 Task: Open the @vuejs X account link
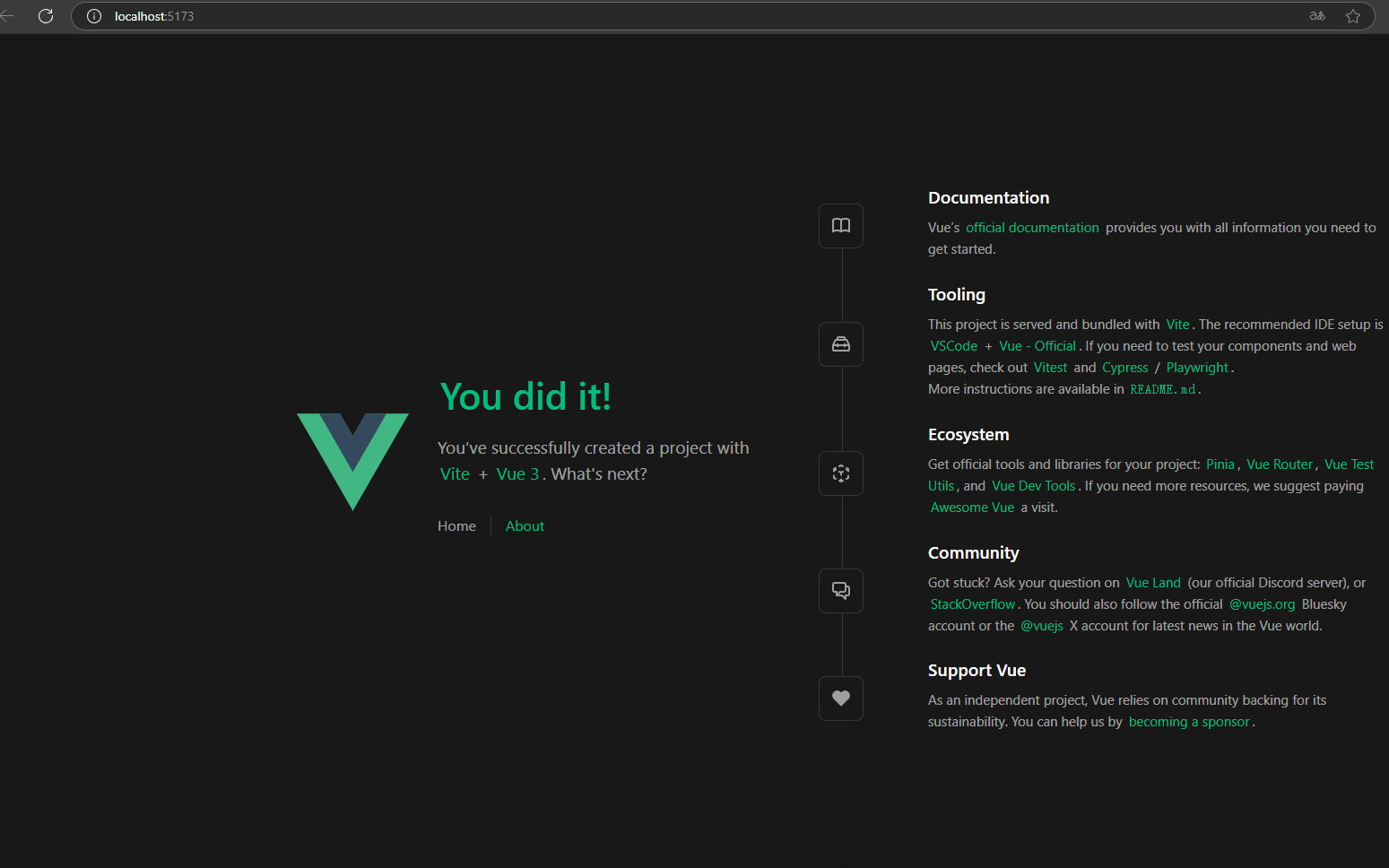[x=1042, y=626]
